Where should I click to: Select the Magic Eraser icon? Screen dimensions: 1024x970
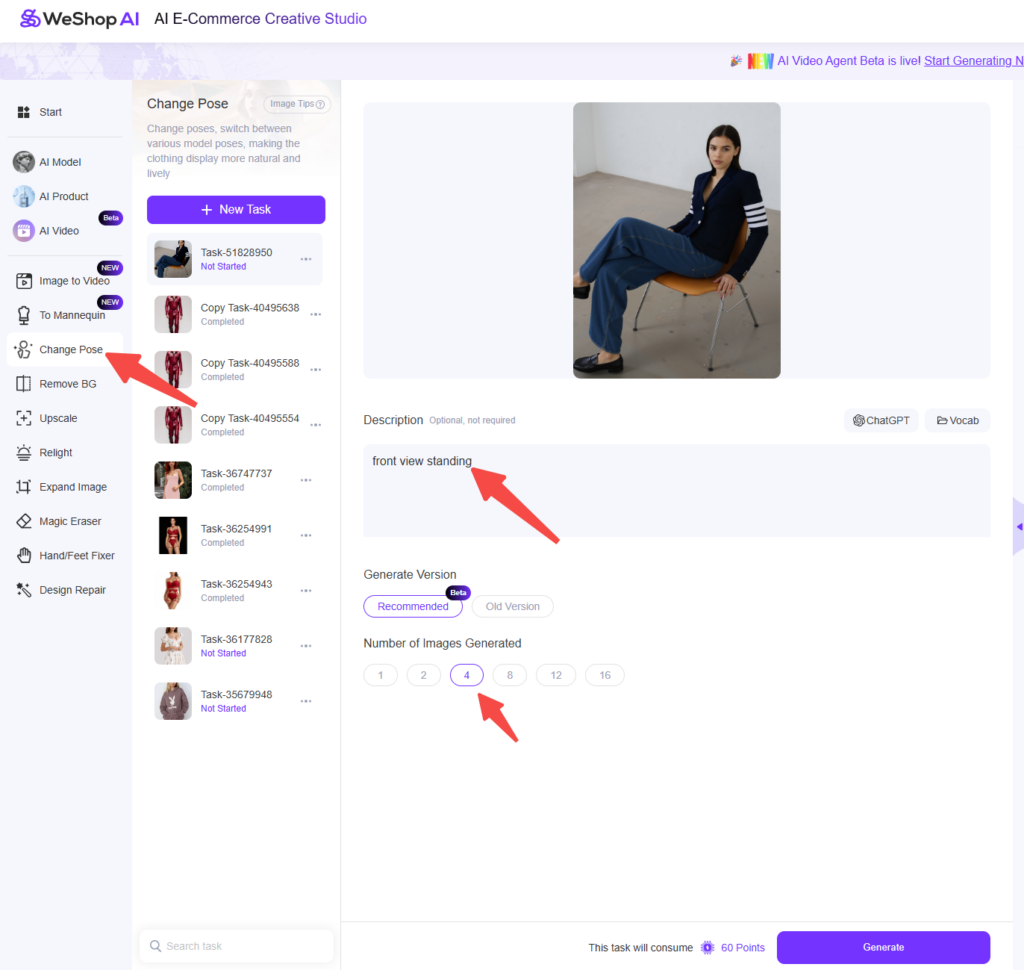[23, 521]
